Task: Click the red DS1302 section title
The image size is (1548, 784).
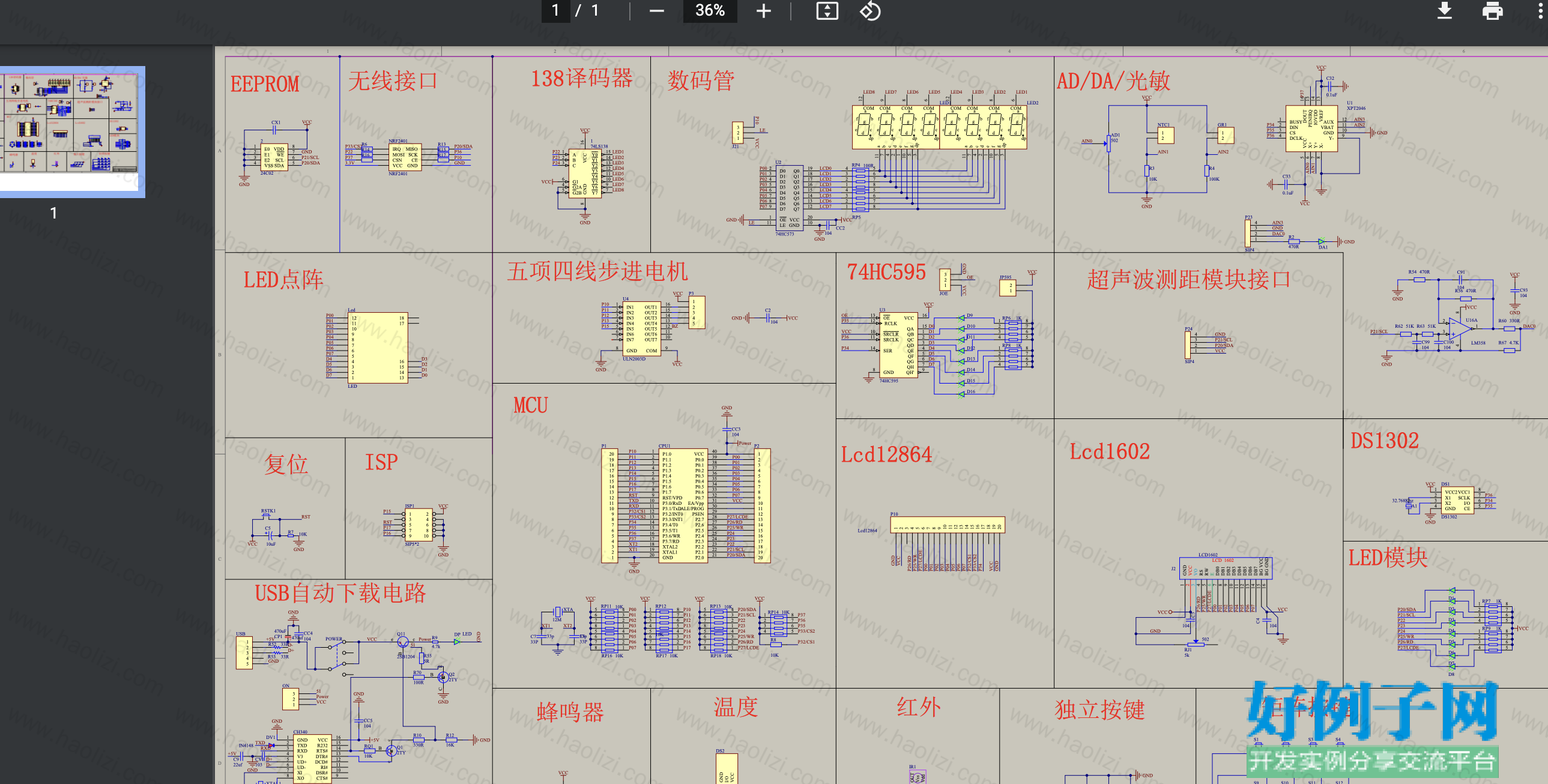Action: (x=1385, y=441)
